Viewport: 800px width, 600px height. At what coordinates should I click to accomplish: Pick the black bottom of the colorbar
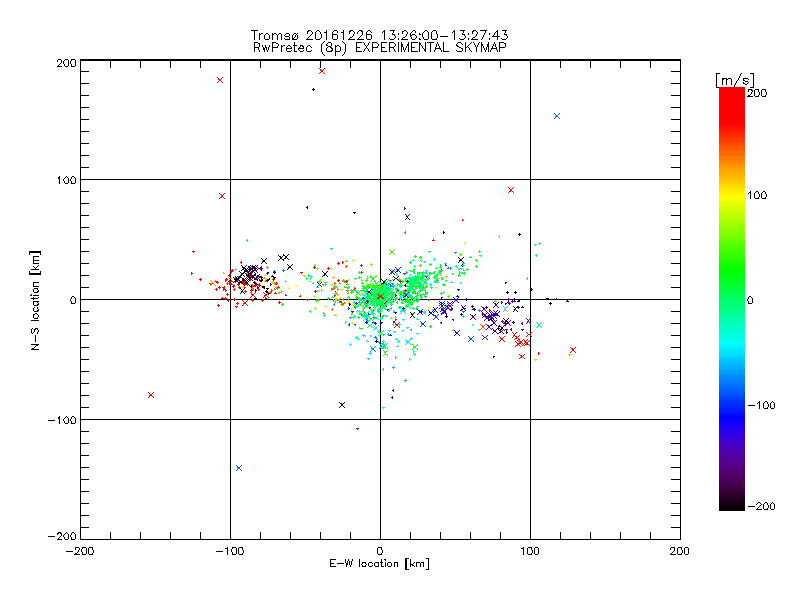pyautogui.click(x=732, y=505)
